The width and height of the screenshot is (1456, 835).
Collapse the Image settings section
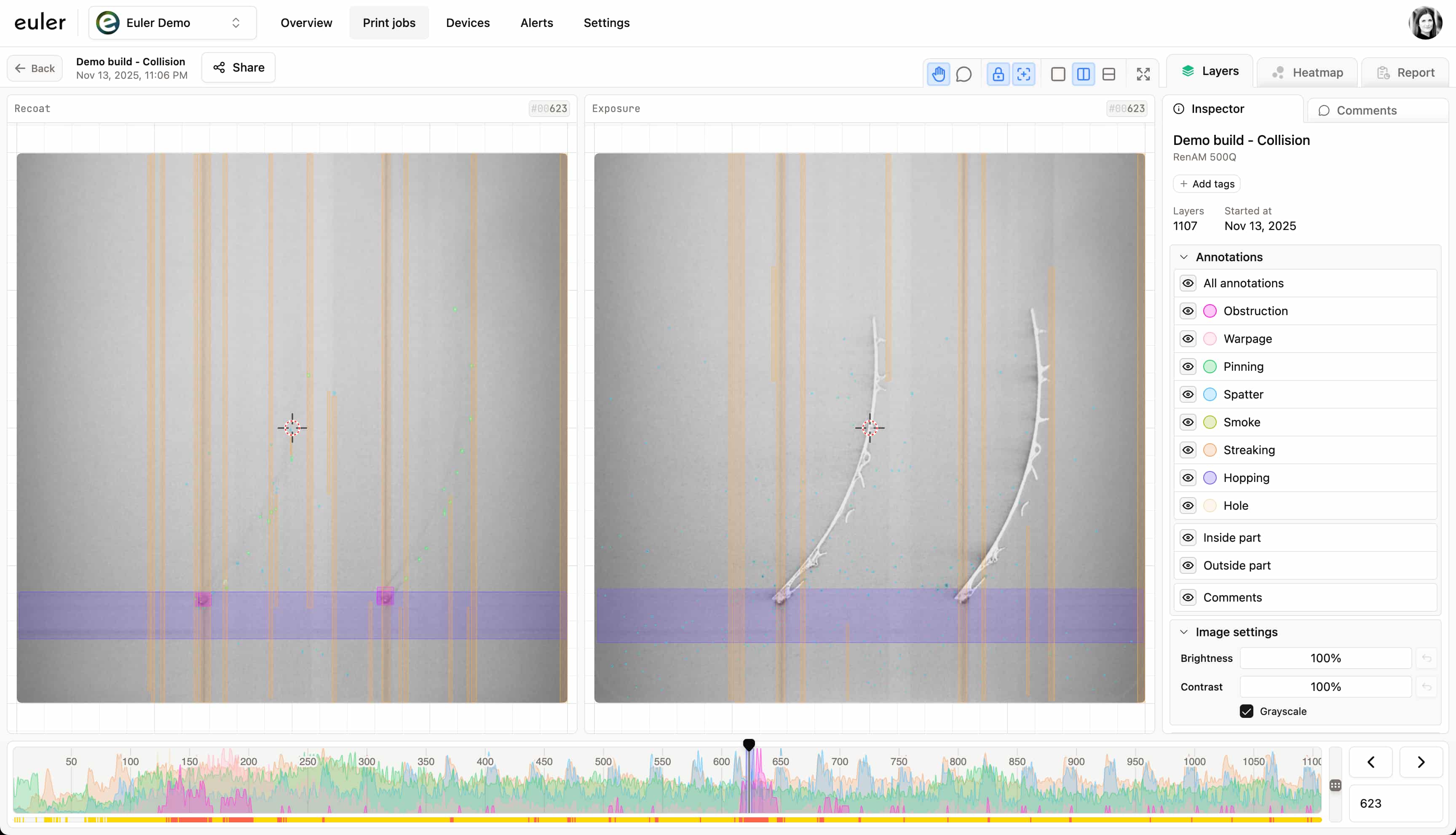(1183, 632)
